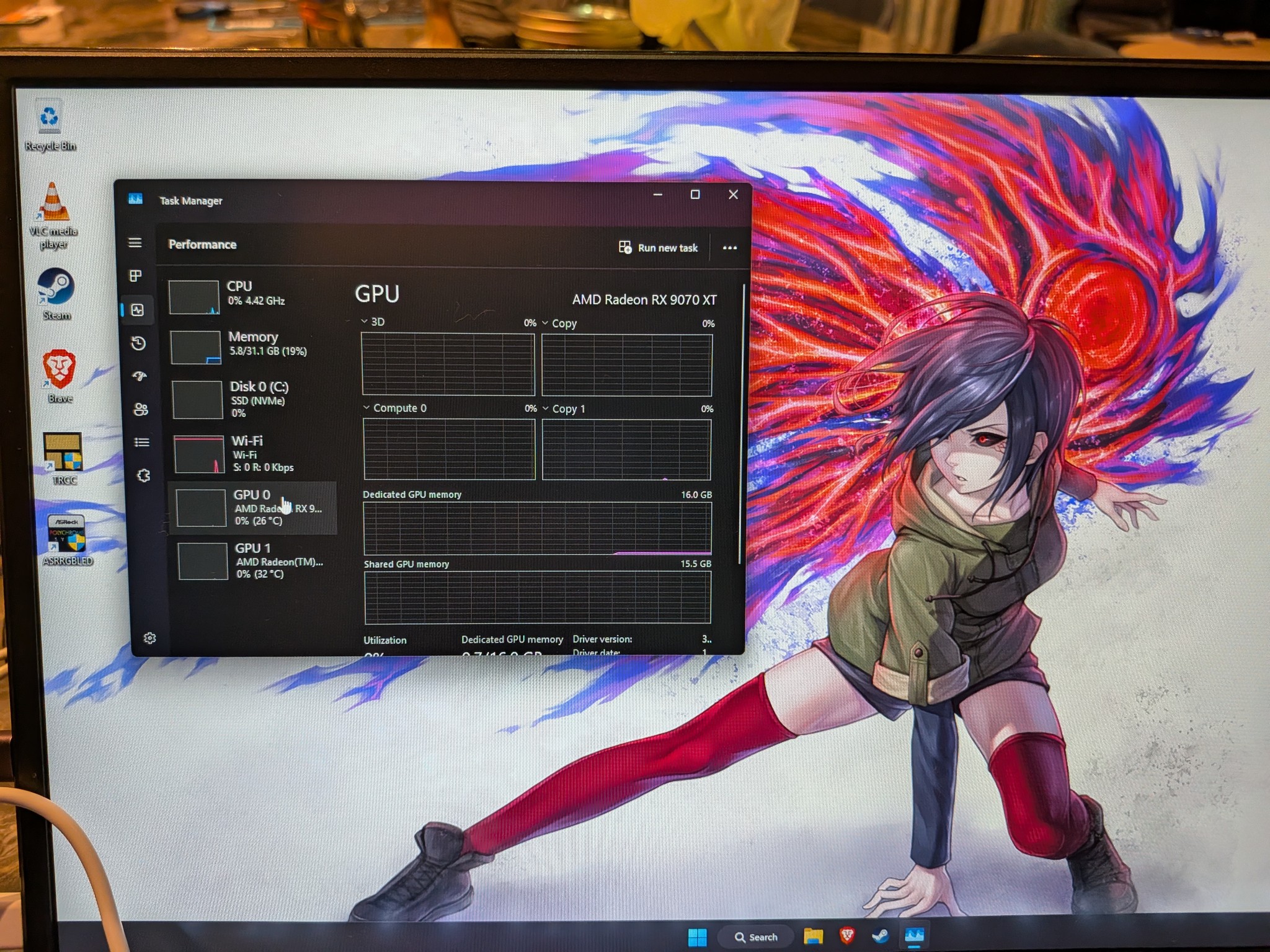Open the Users sidebar icon
Screen dimensions: 1270x952
coord(141,409)
